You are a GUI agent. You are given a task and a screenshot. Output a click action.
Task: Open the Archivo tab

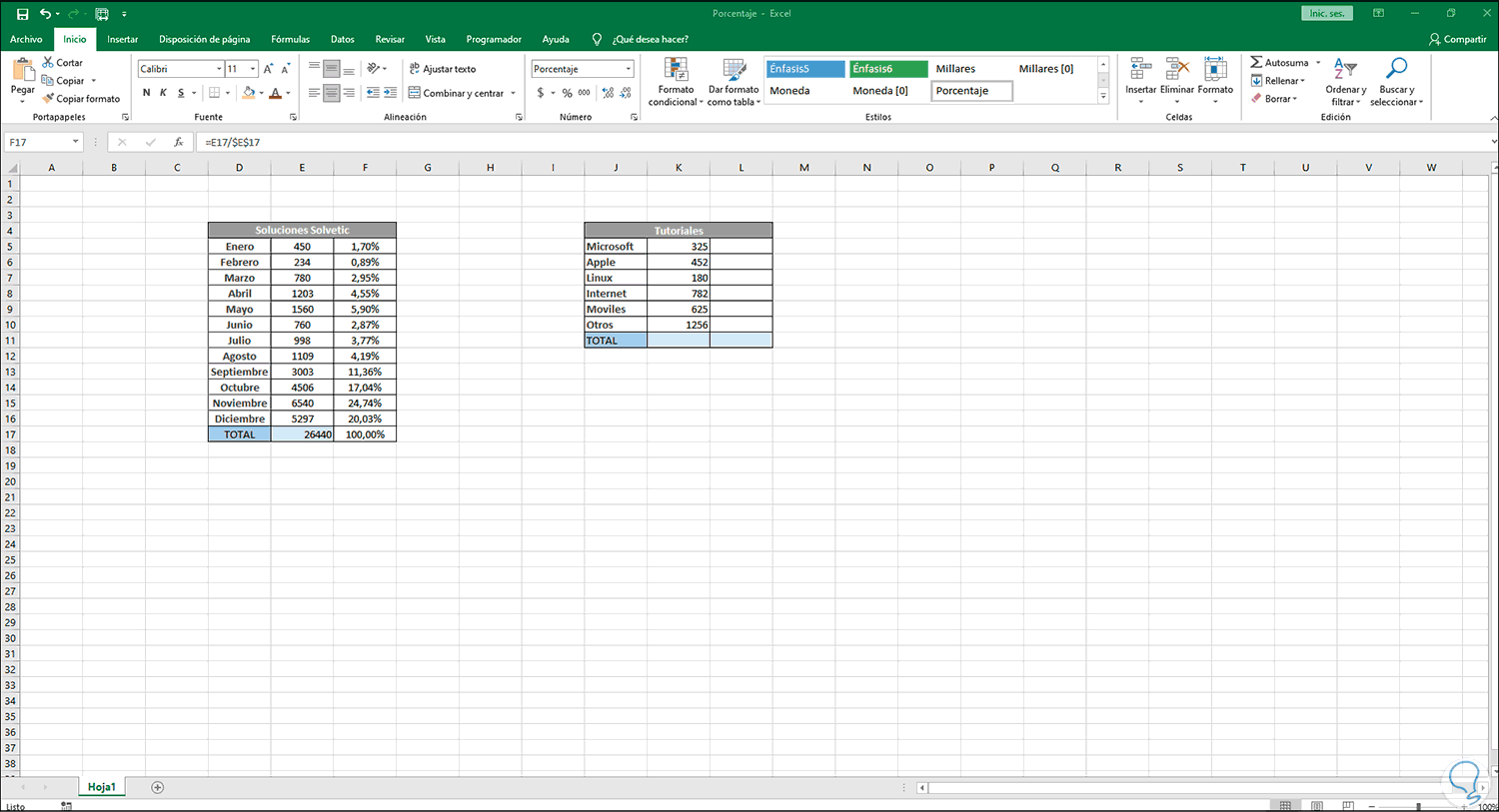point(26,39)
